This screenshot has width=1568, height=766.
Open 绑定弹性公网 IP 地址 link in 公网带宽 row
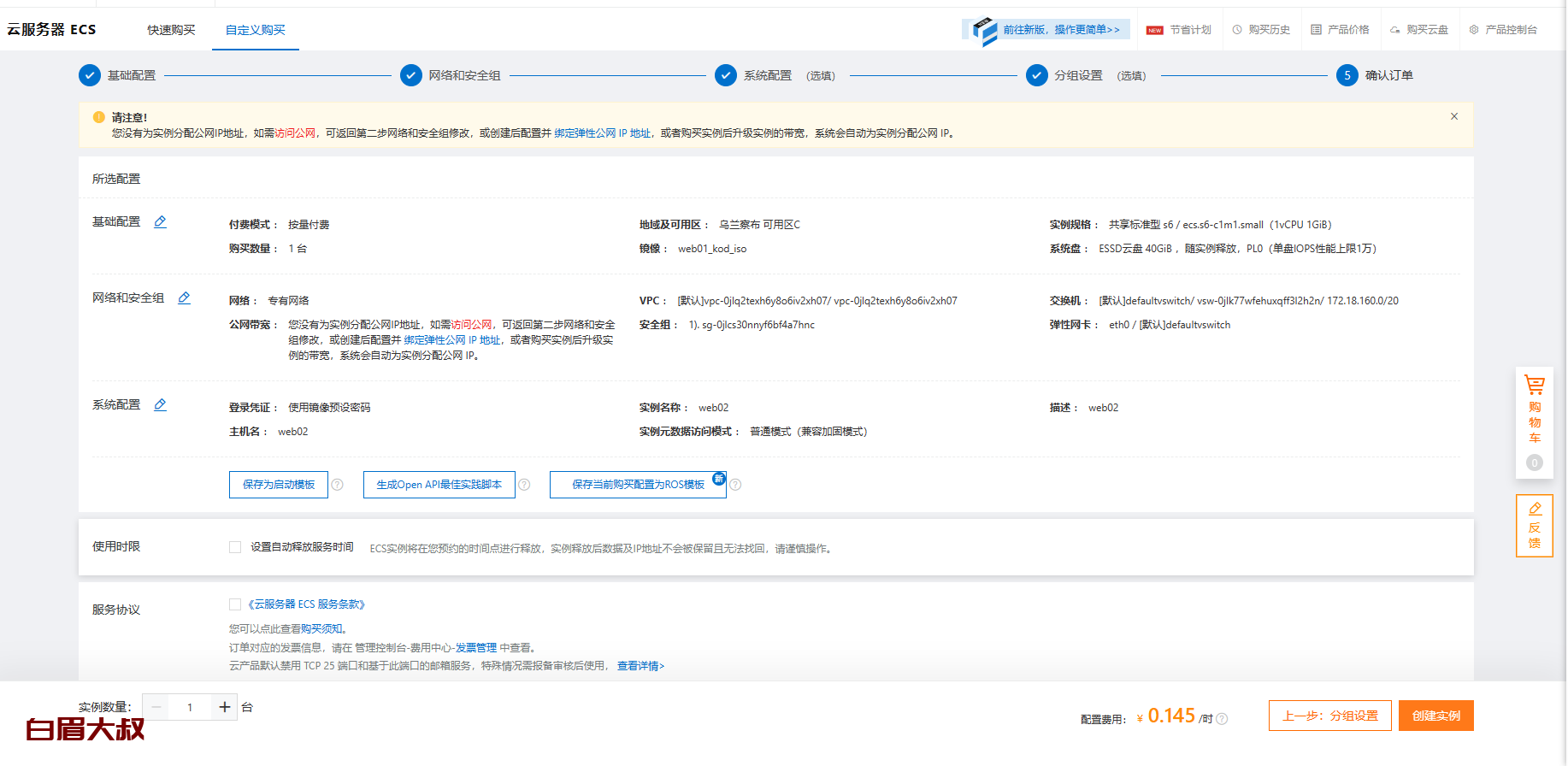pyautogui.click(x=452, y=340)
